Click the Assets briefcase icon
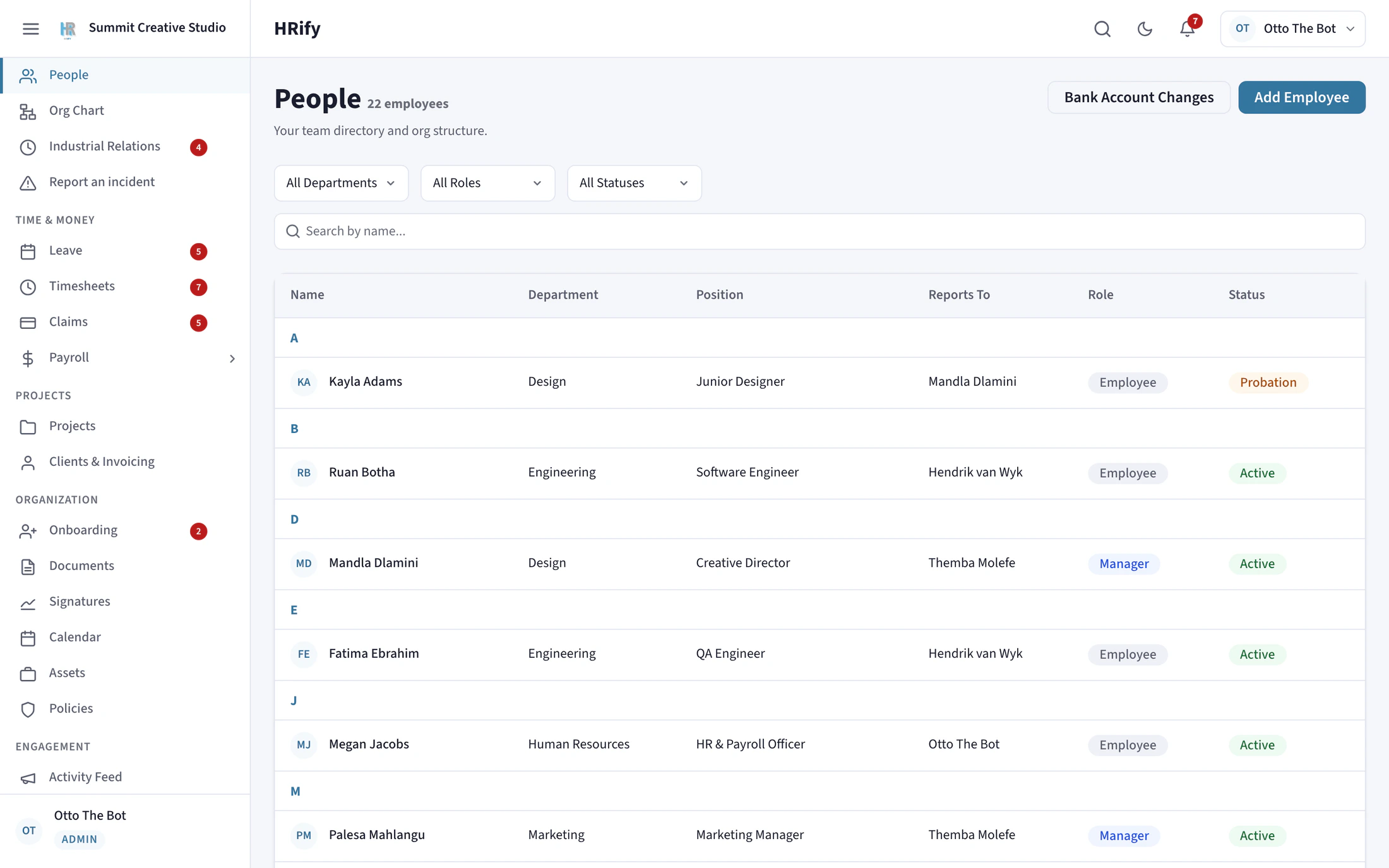The width and height of the screenshot is (1389, 868). pos(28,674)
